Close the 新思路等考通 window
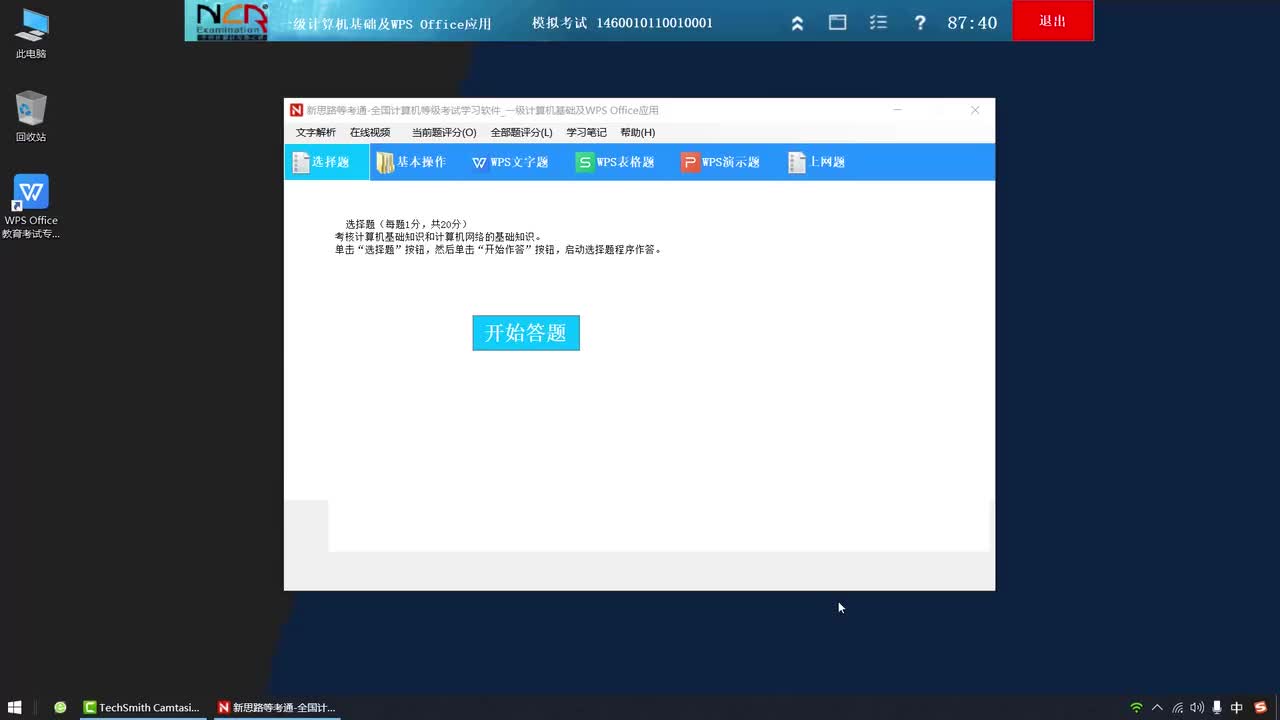 coord(975,110)
